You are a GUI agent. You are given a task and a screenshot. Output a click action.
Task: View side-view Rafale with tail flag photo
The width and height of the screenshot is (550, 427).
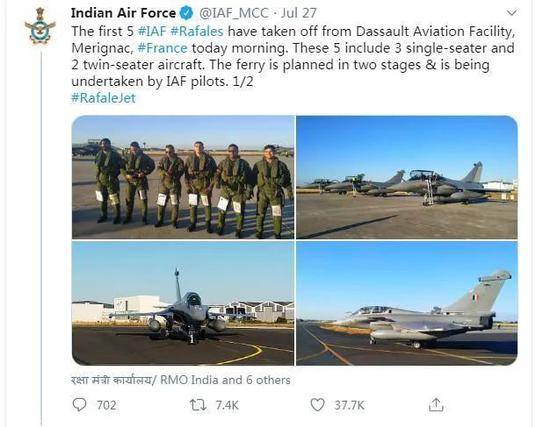(x=407, y=303)
